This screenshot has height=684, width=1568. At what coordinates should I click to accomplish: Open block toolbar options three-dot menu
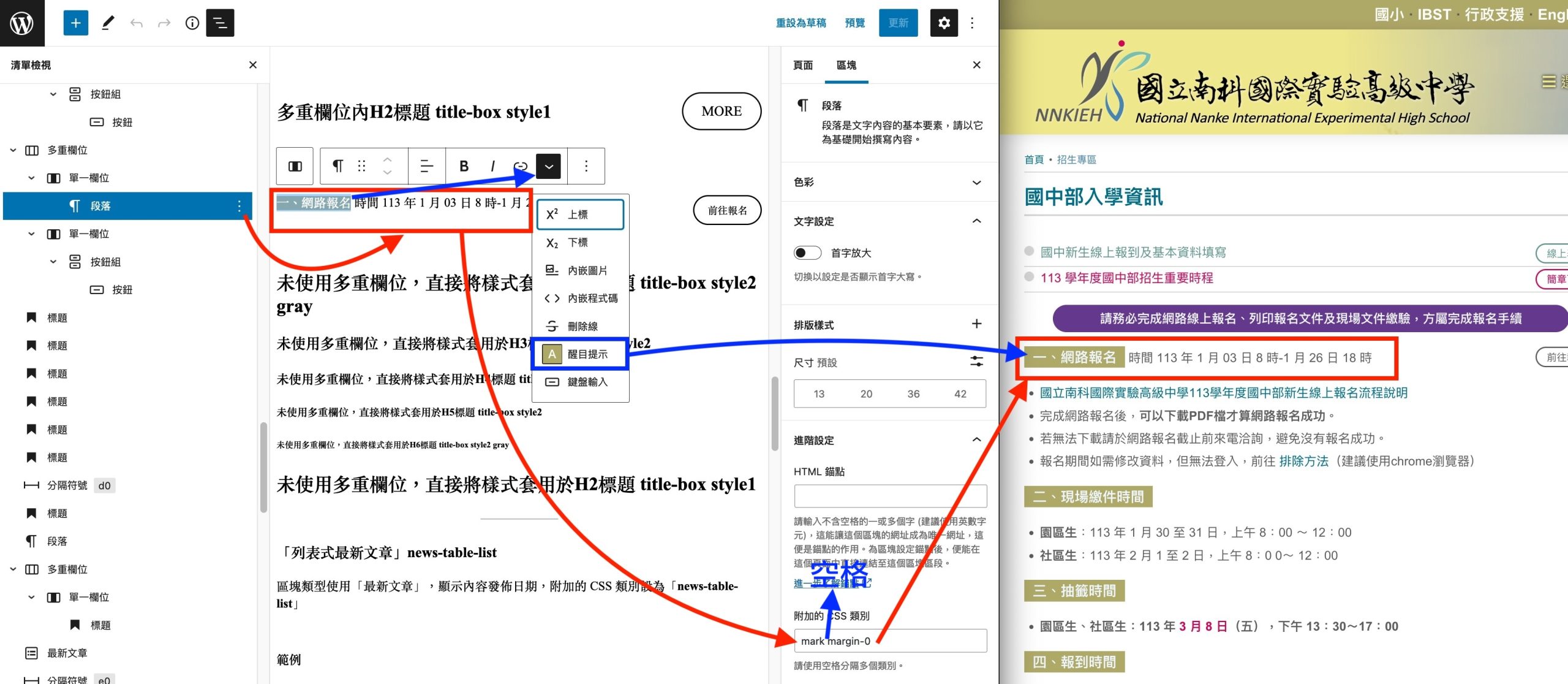tap(586, 166)
